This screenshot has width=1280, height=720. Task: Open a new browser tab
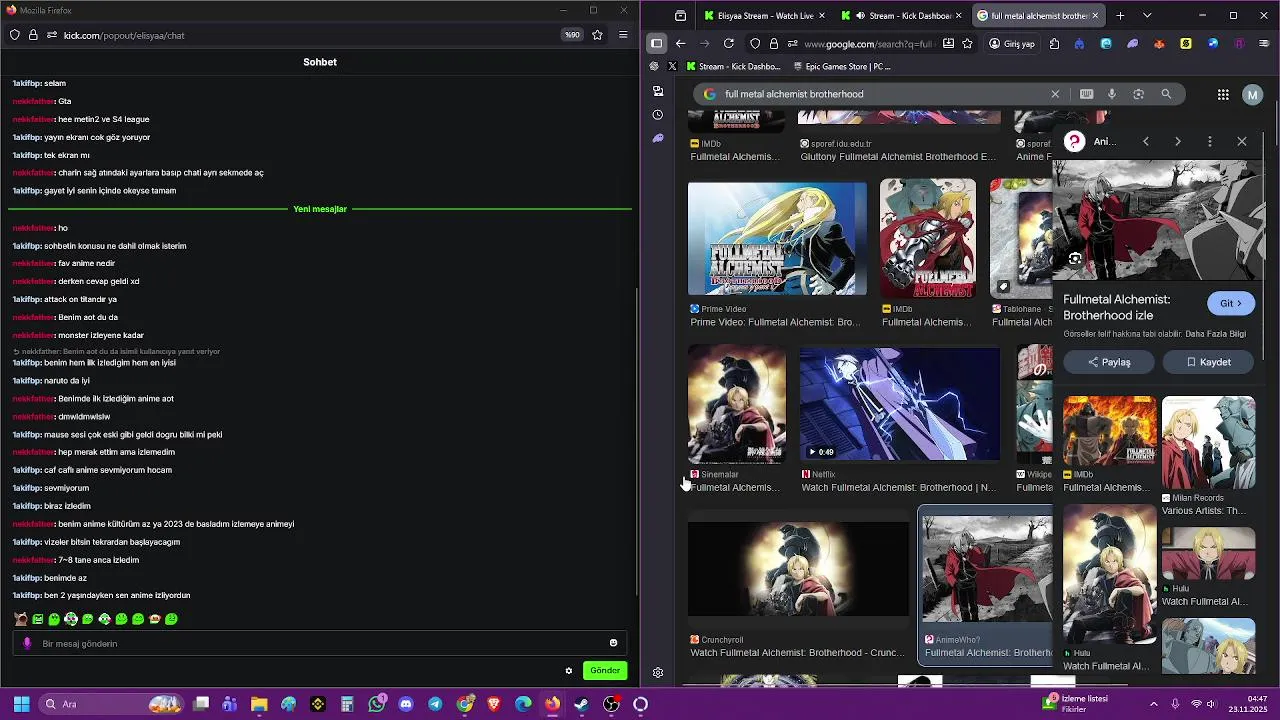point(1120,16)
